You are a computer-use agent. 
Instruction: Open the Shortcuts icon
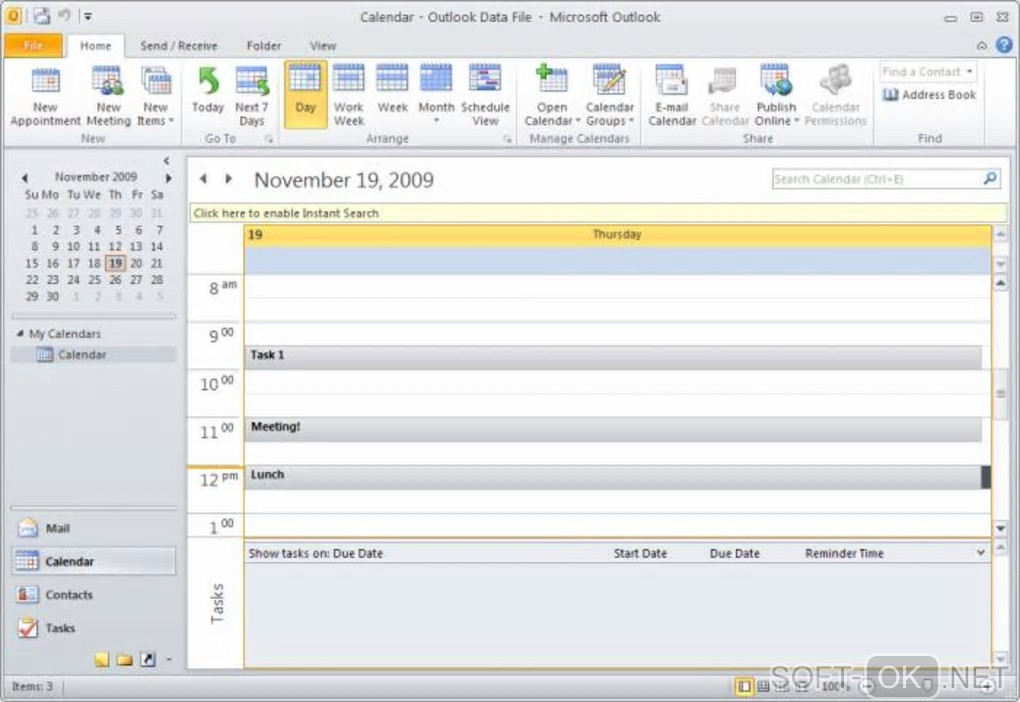[x=148, y=660]
